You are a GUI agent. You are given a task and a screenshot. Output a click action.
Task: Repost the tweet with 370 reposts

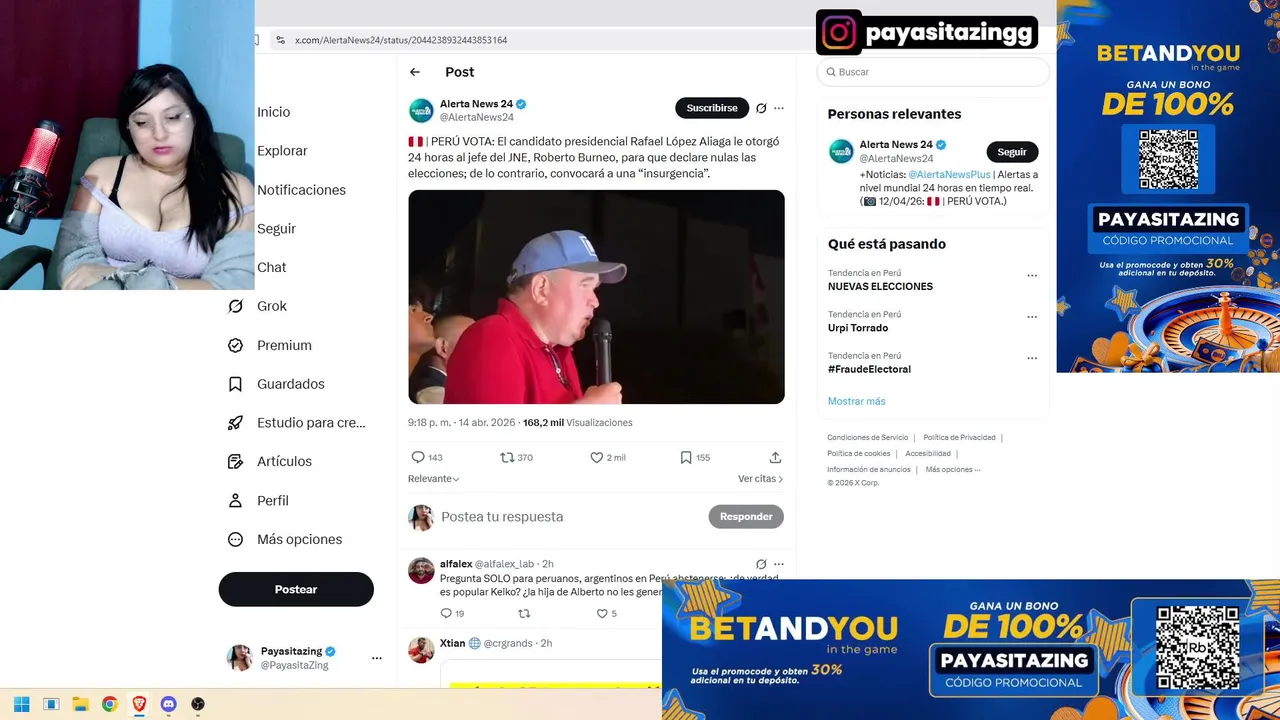[x=507, y=457]
